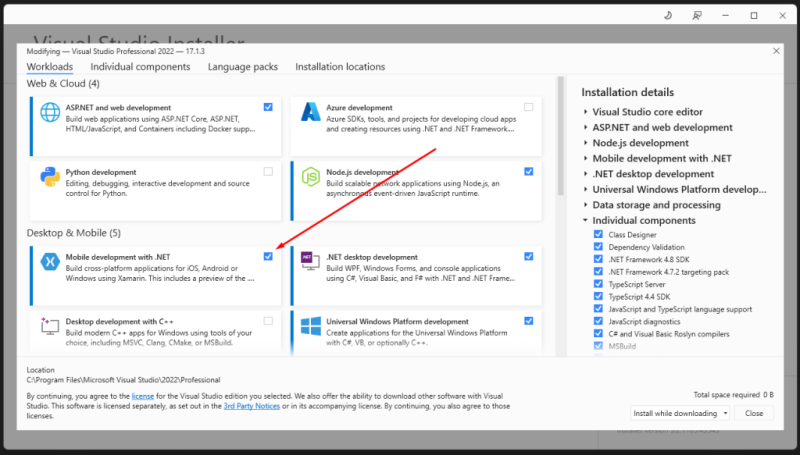Click the ASP.NET globe icon
Viewport: 800px width, 455px height.
click(x=50, y=112)
